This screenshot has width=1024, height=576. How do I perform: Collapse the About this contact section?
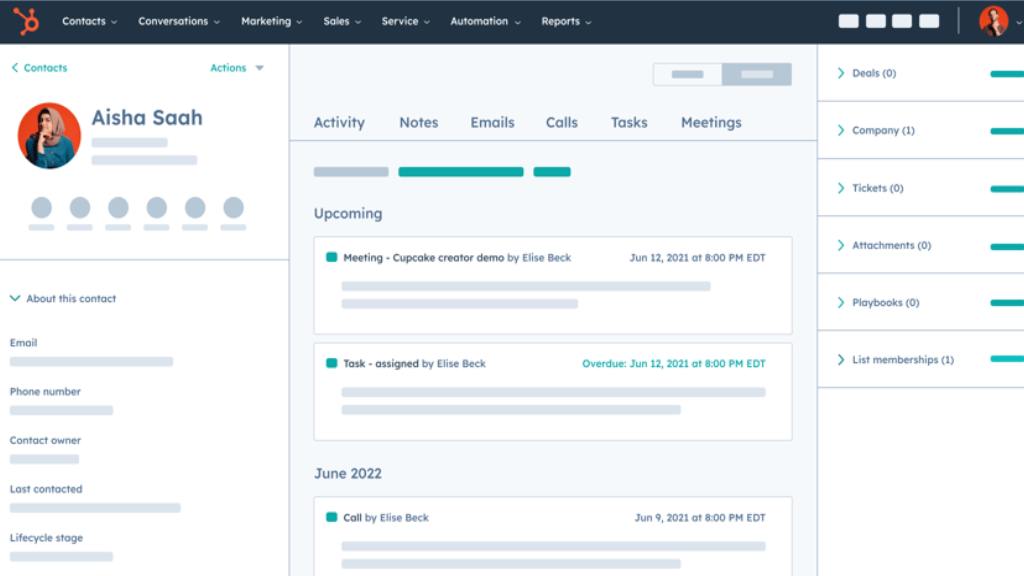click(x=15, y=298)
